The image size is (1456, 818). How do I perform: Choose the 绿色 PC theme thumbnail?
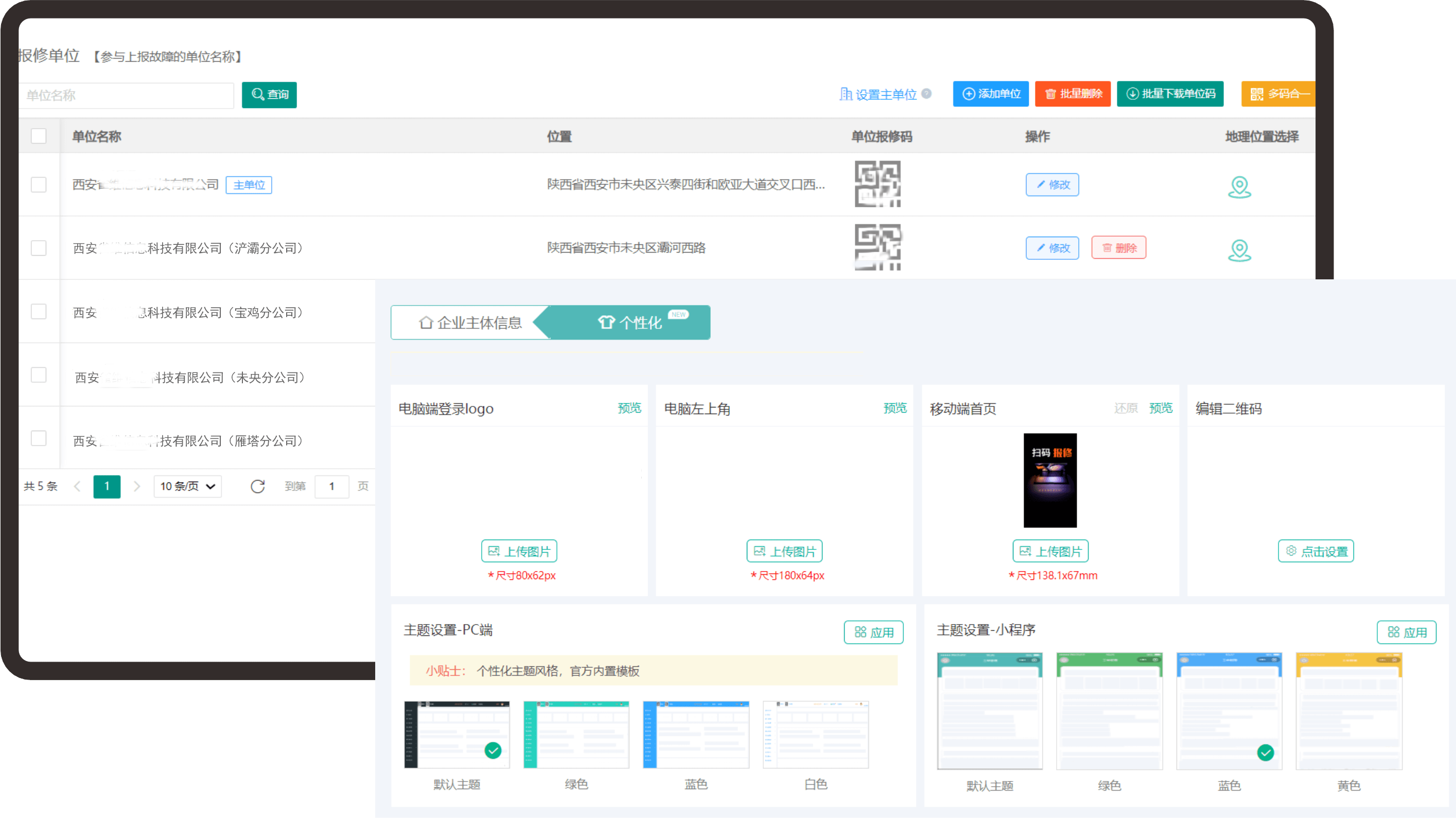pyautogui.click(x=576, y=734)
